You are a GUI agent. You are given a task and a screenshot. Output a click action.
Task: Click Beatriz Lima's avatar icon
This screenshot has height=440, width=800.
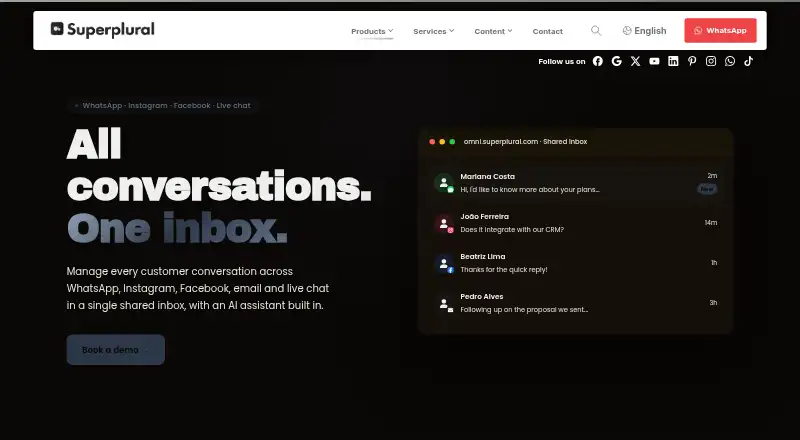pos(444,263)
